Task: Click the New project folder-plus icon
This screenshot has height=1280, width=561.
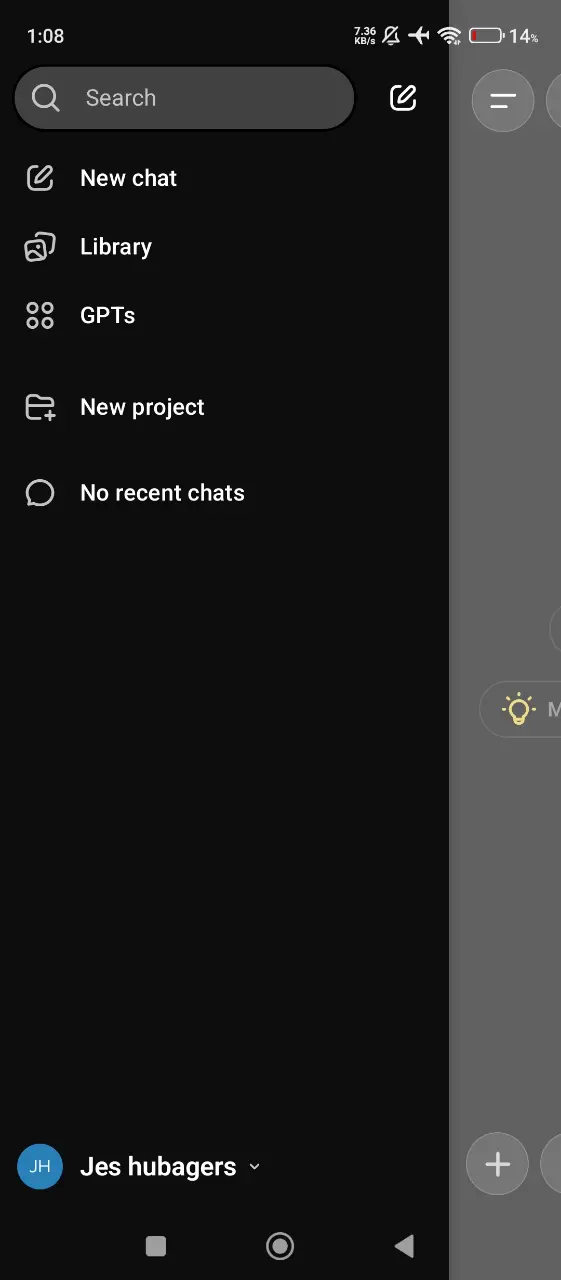Action: [x=40, y=407]
